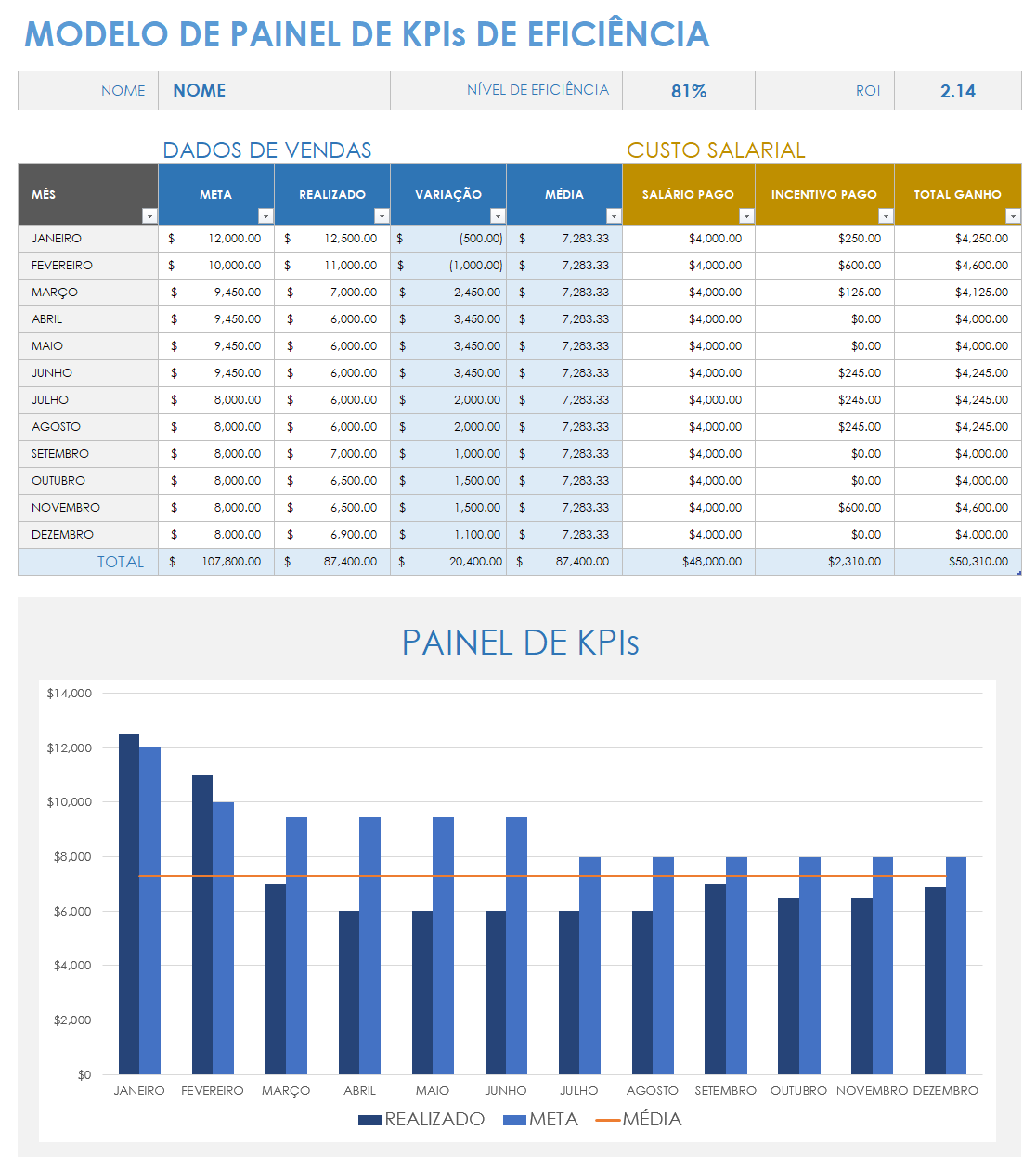Image resolution: width=1036 pixels, height=1170 pixels.
Task: Open the TOTAL GANHO column filter
Action: (1012, 215)
